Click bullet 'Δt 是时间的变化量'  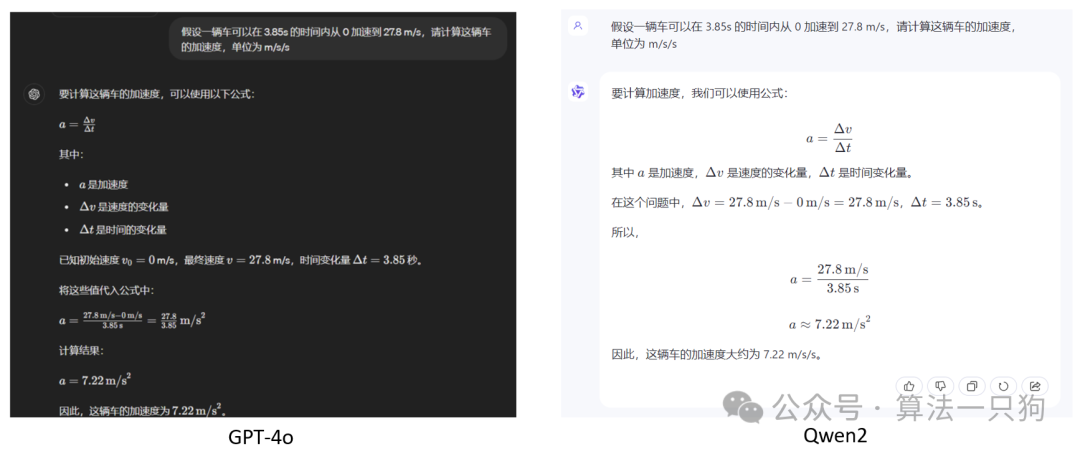(x=123, y=229)
